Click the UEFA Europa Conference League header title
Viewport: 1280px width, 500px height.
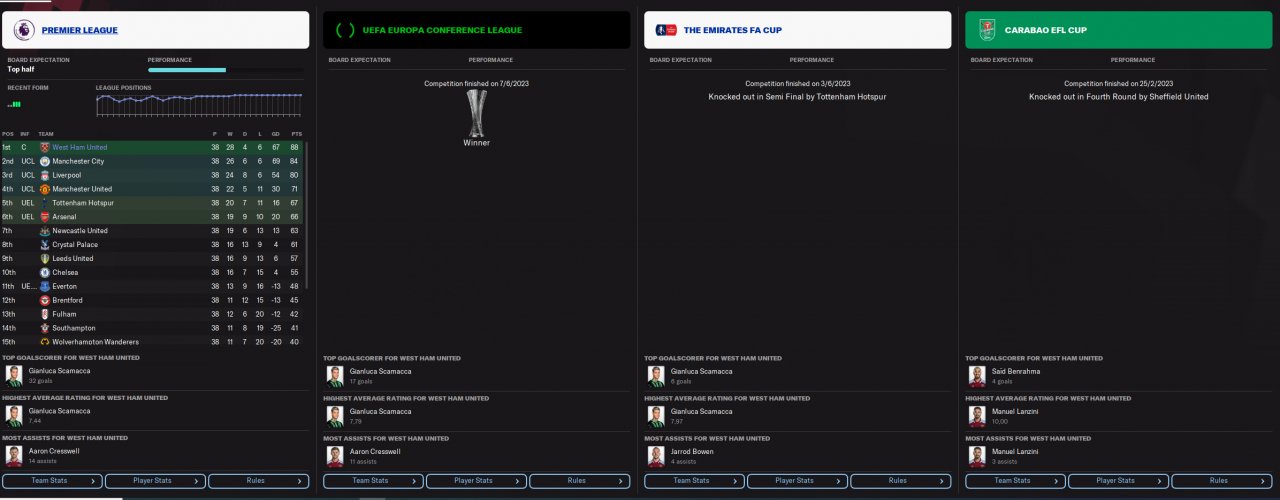tap(442, 30)
